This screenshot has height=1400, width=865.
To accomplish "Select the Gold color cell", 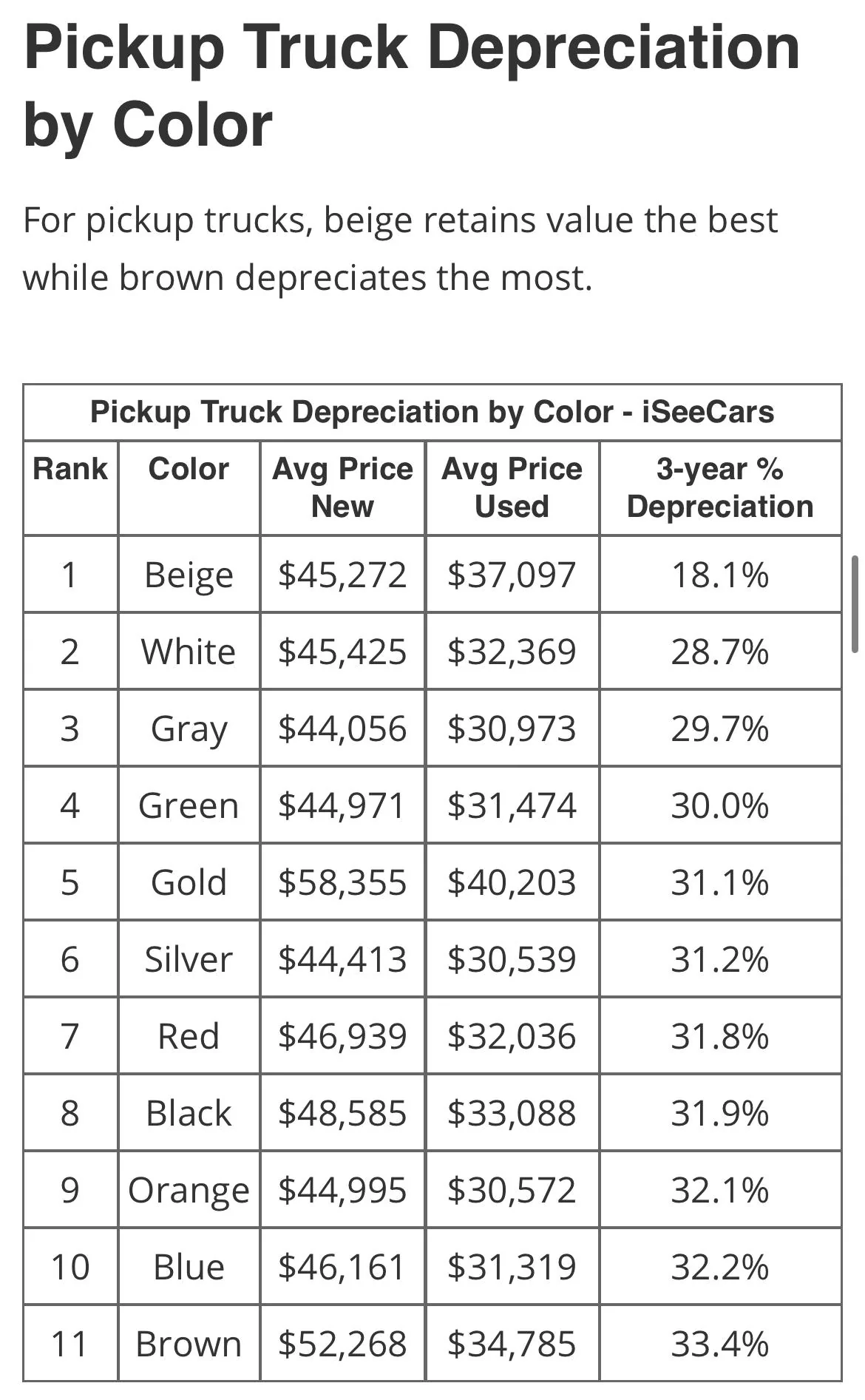I will tap(189, 882).
